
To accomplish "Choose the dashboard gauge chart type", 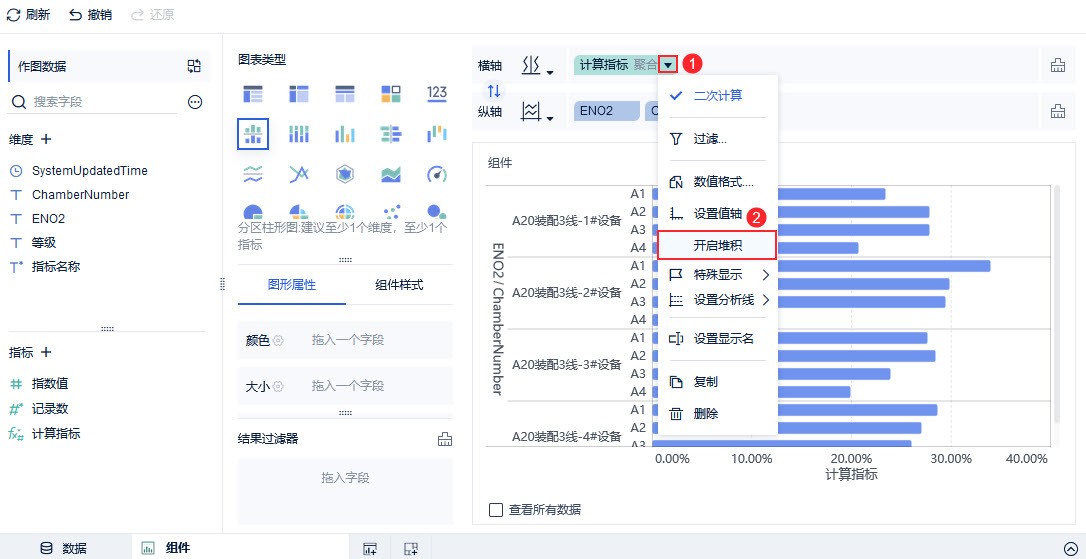I will [436, 175].
